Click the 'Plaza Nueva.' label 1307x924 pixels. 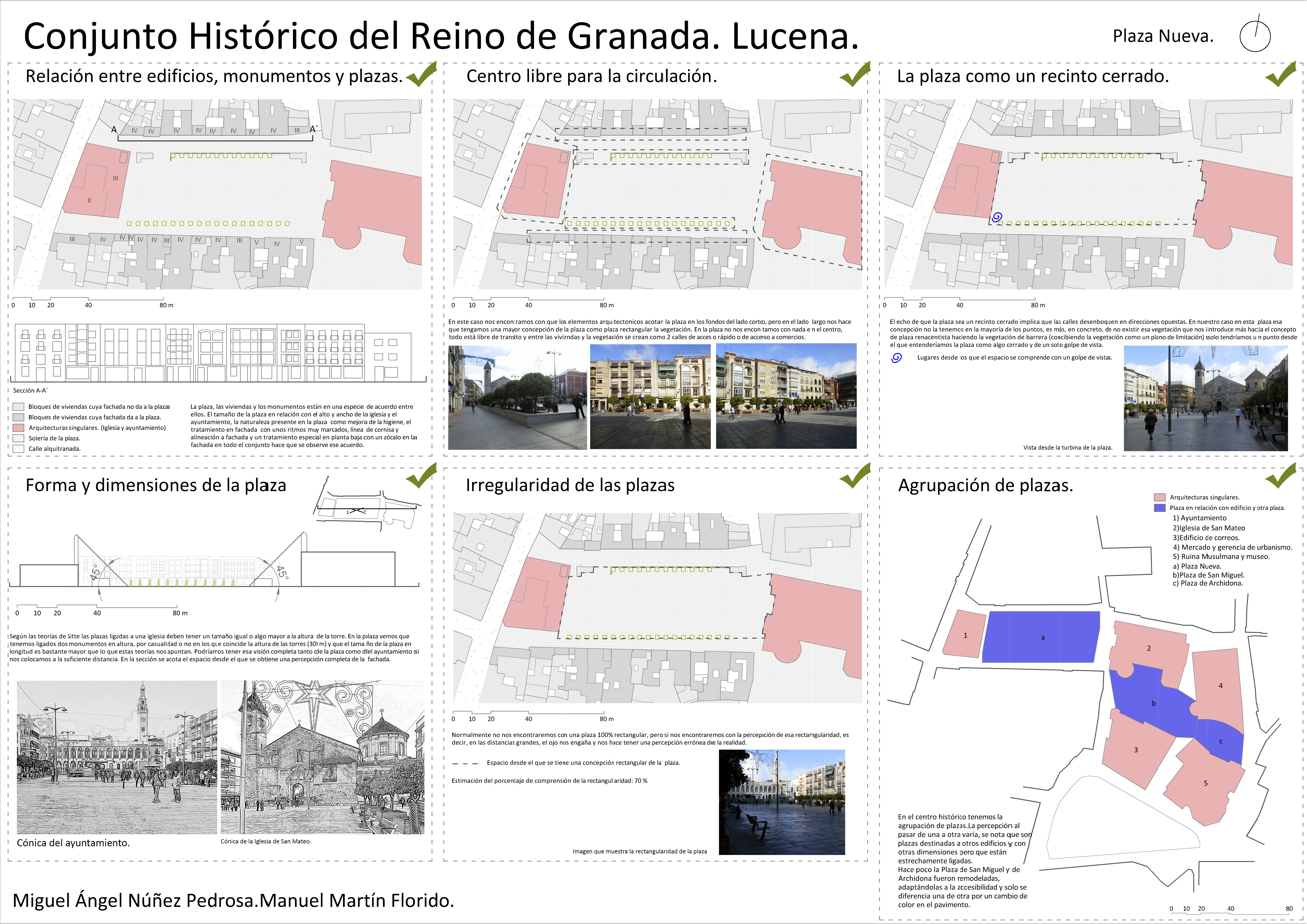[x=1163, y=36]
